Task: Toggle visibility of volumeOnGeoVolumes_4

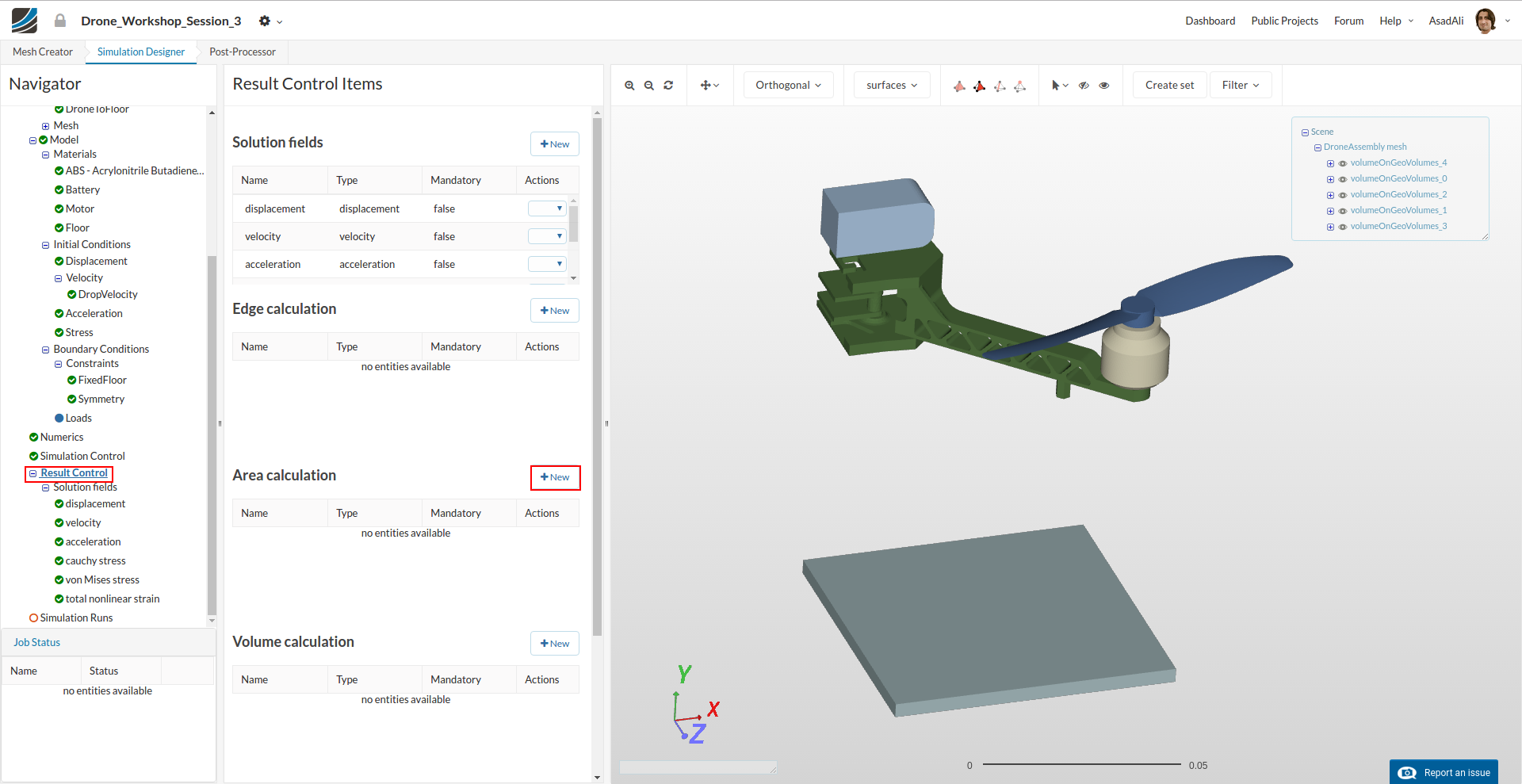Action: pyautogui.click(x=1343, y=163)
